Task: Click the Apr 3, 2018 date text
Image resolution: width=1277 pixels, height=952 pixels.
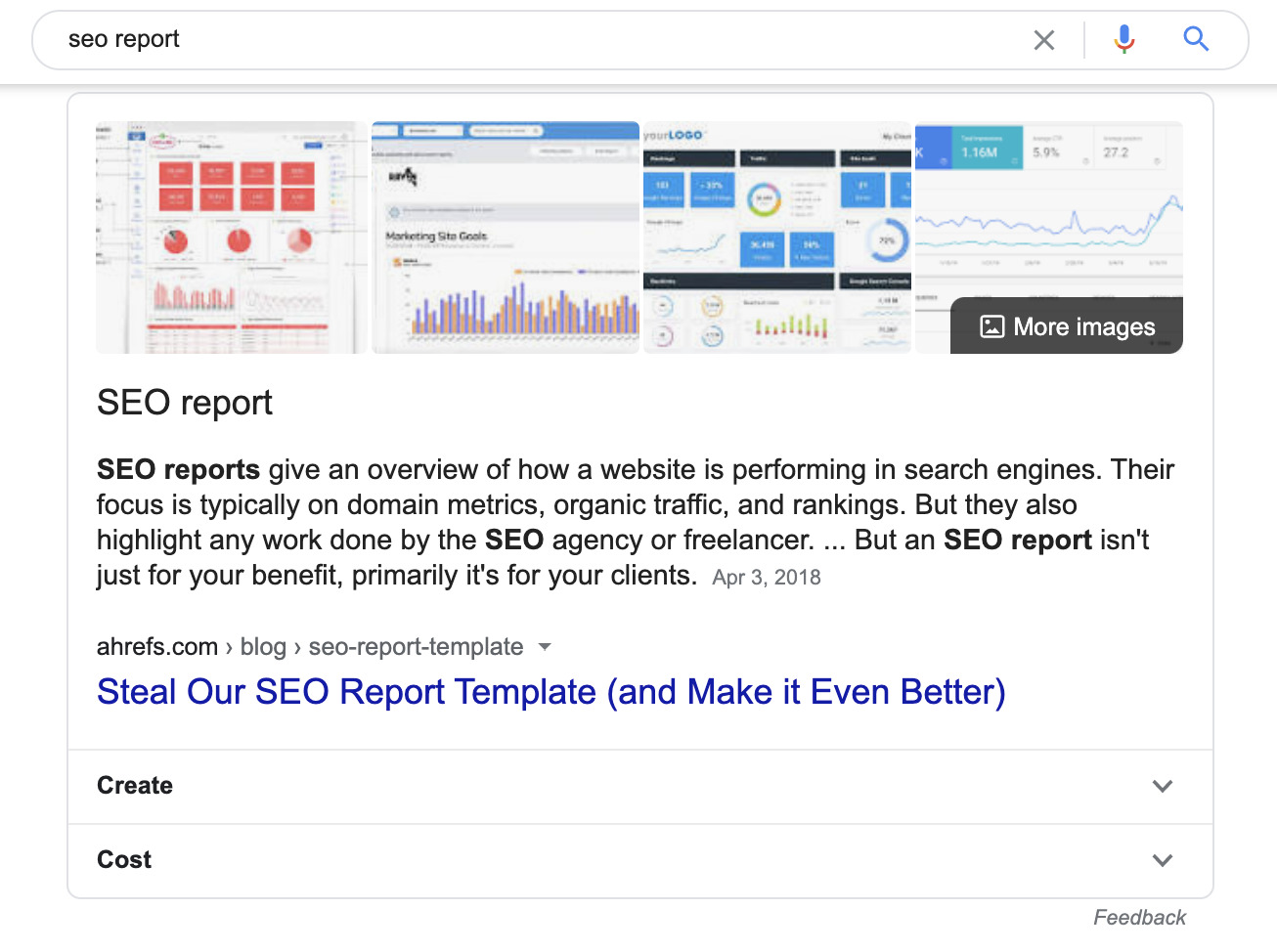Action: pos(767,577)
